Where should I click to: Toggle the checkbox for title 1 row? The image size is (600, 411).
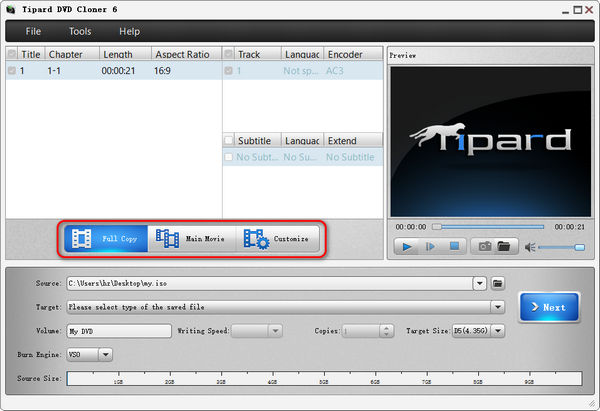point(12,70)
